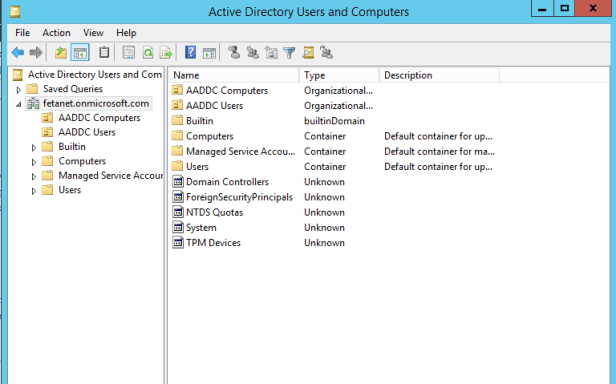This screenshot has width=616, height=384.
Task: Click the Export List toolbar icon
Action: pyautogui.click(x=166, y=52)
